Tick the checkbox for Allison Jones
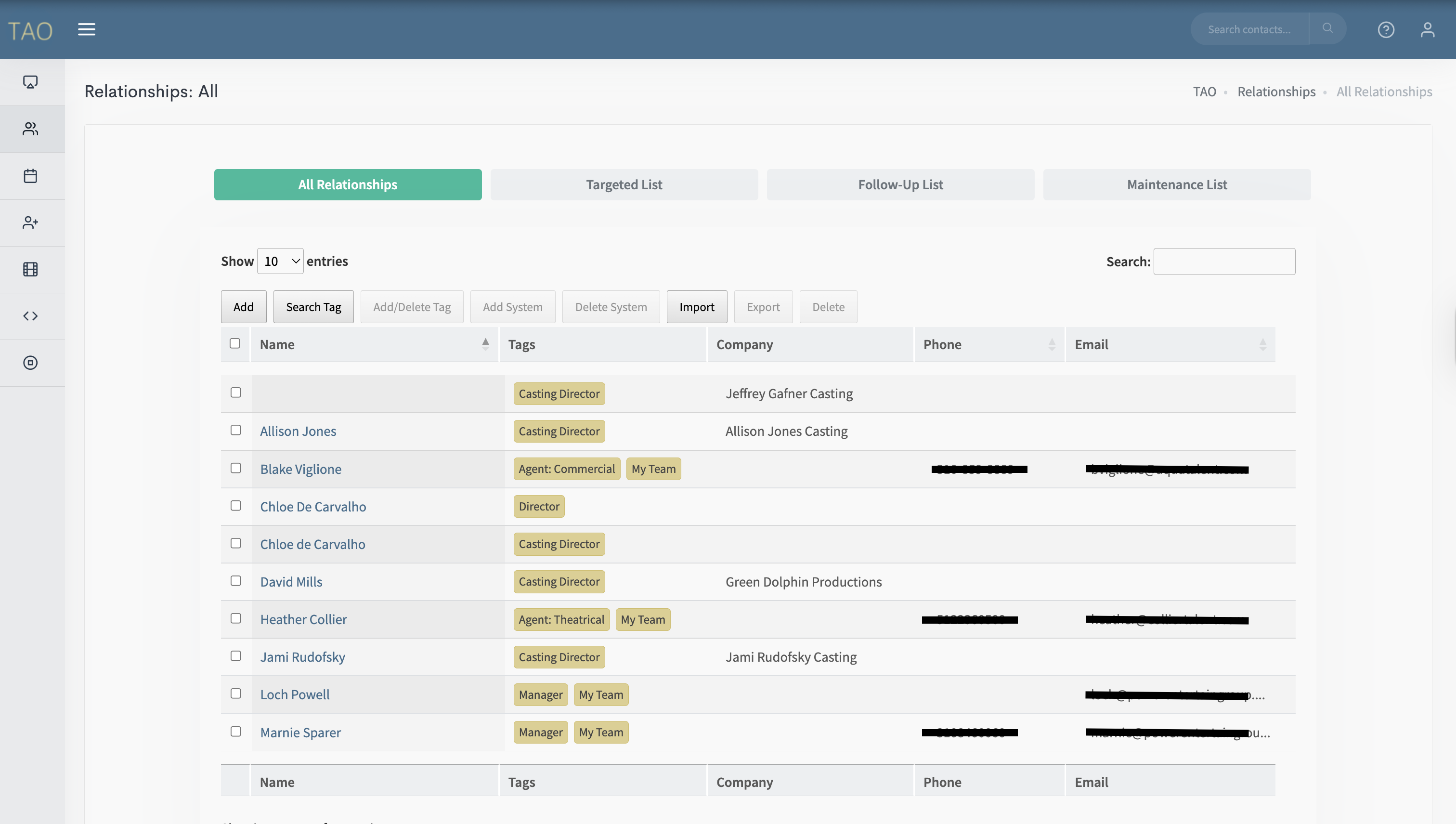1456x824 pixels. 236,430
